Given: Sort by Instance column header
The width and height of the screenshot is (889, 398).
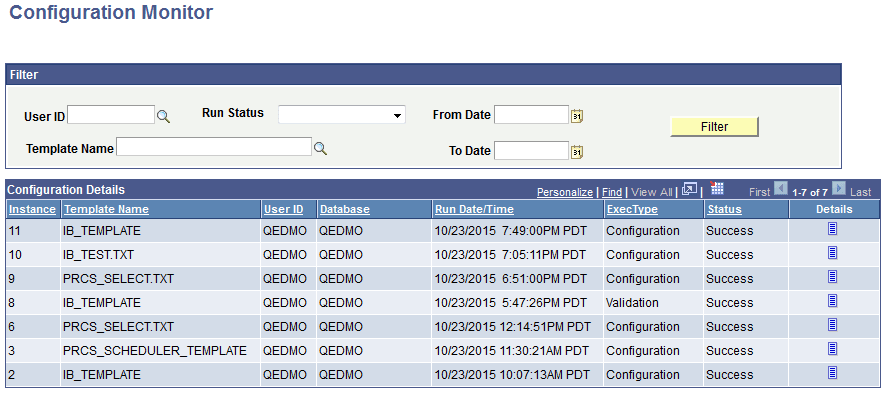Looking at the screenshot, I should [32, 209].
